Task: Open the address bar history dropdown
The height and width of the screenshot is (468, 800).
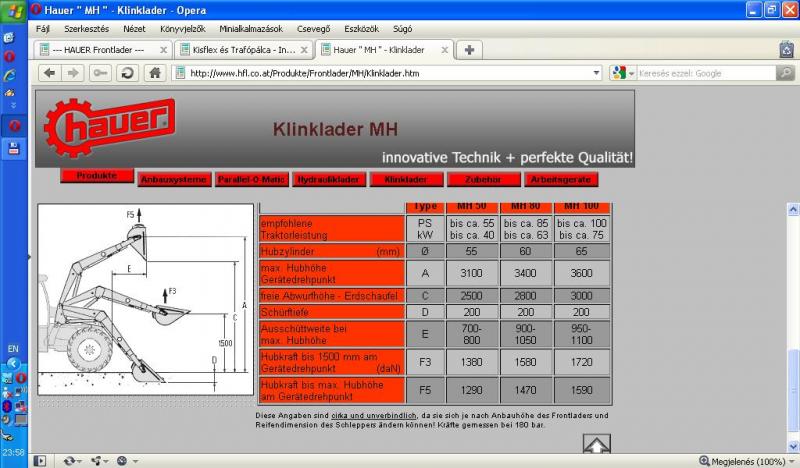Action: tap(596, 73)
